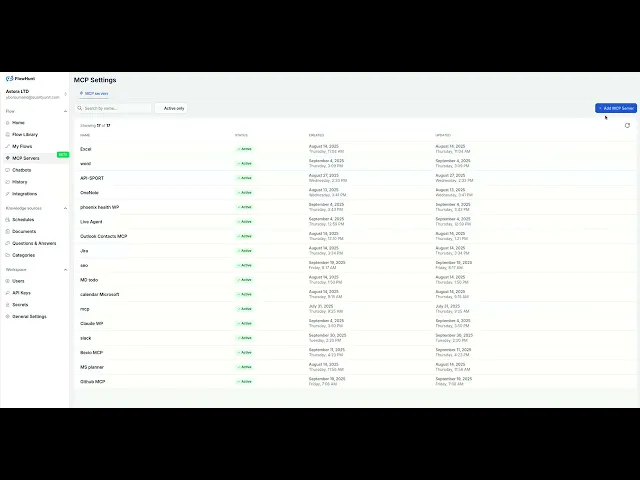Sort by the Status column header
This screenshot has width=640, height=480.
pyautogui.click(x=241, y=135)
